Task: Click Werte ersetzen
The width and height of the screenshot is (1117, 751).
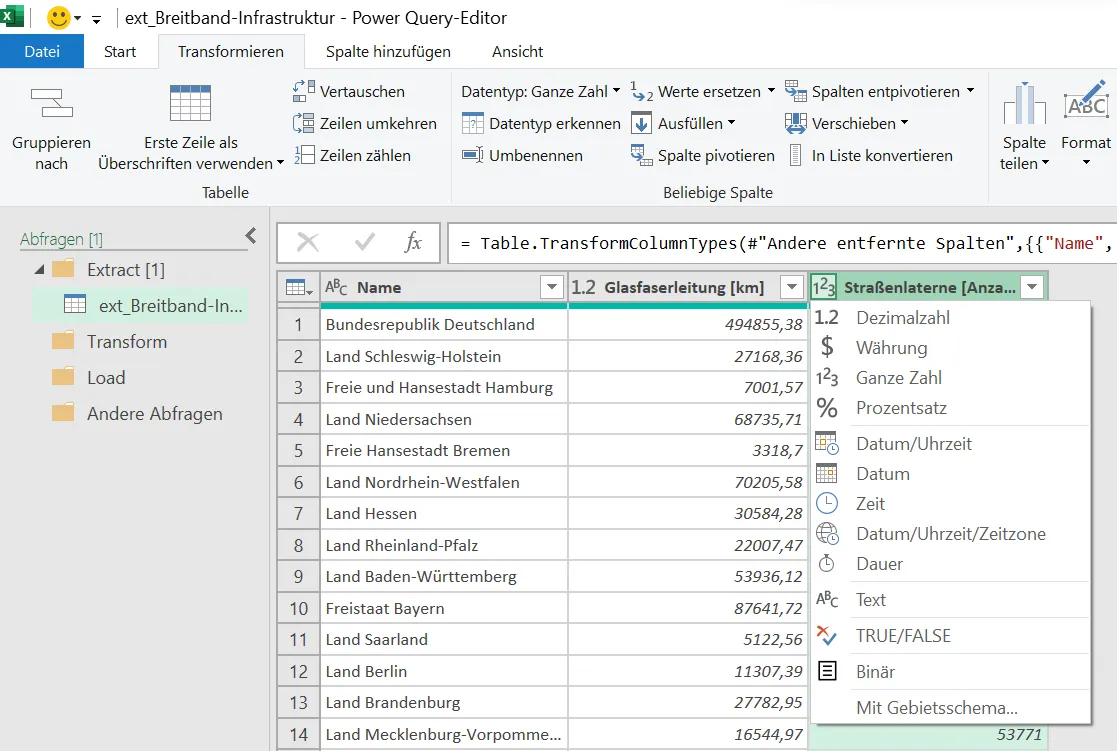Action: point(697,91)
